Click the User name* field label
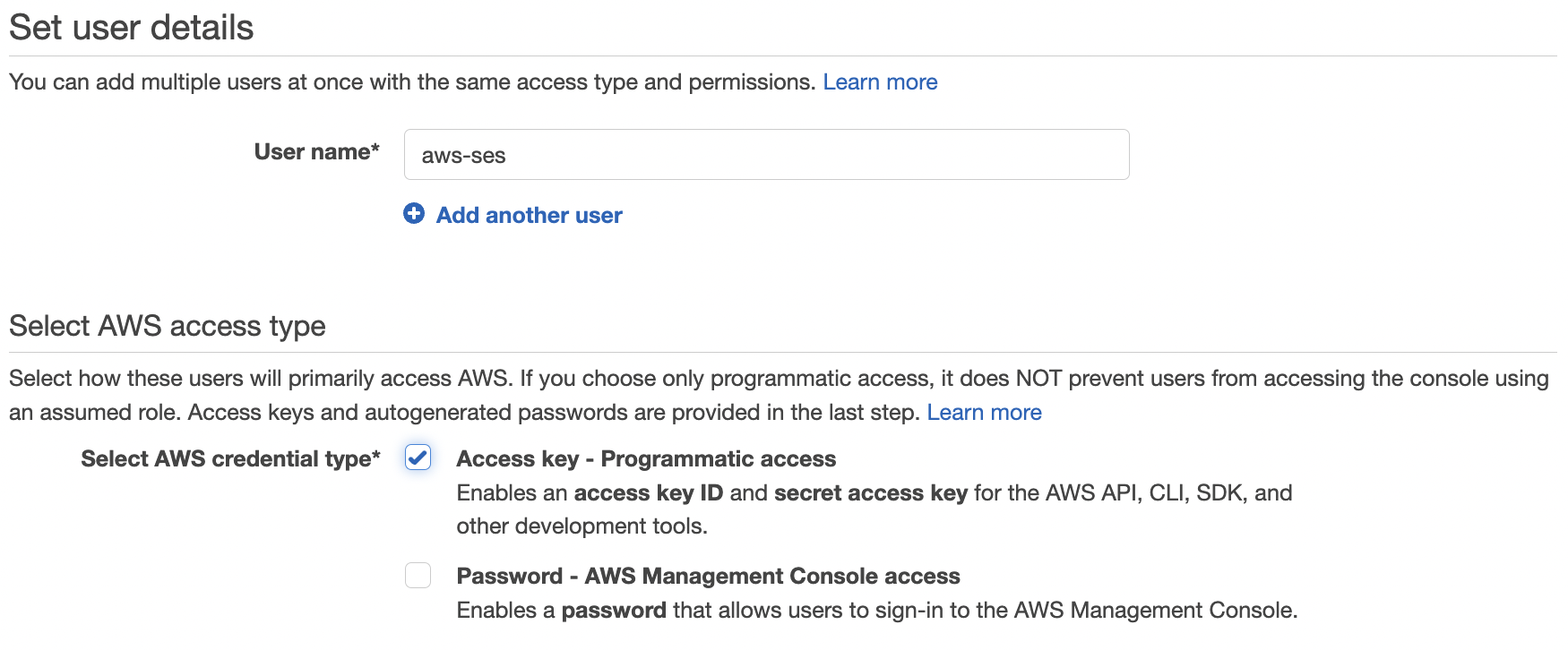This screenshot has height=650, width=1568. pos(317,151)
